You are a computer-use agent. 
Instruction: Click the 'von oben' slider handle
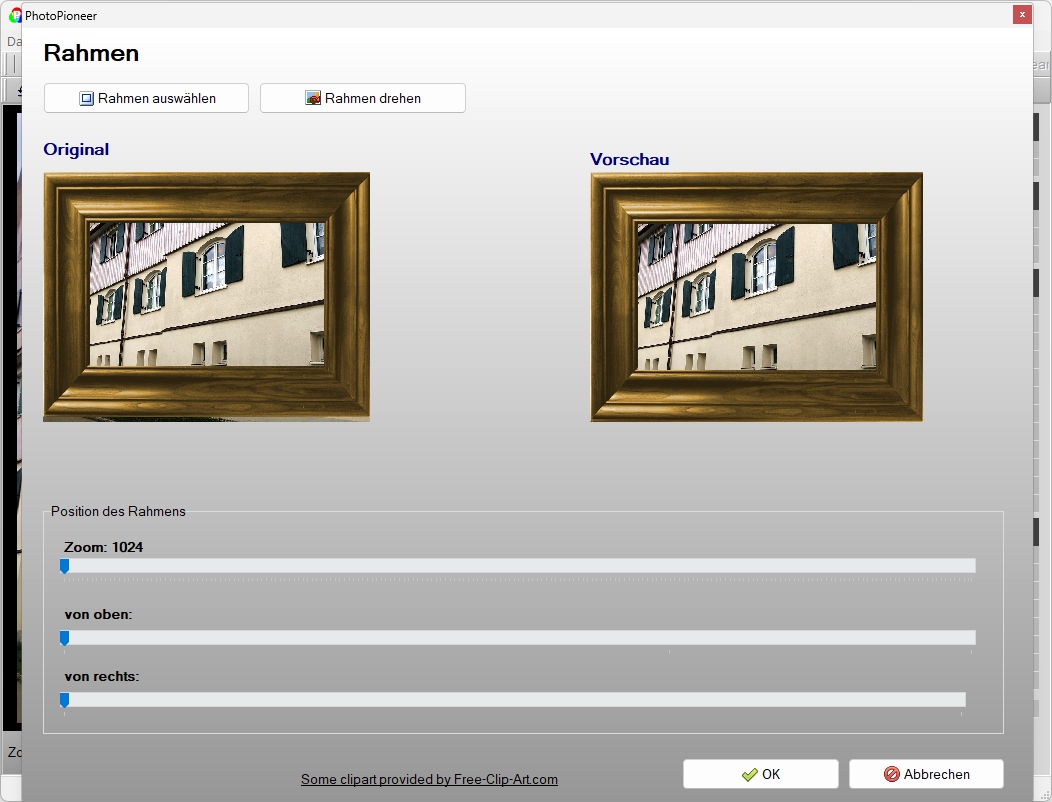pos(64,638)
